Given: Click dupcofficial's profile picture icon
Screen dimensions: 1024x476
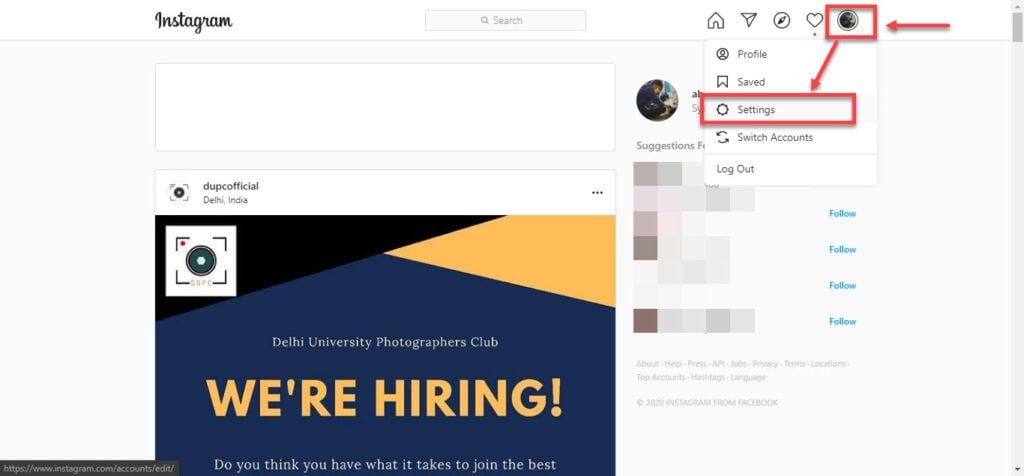Looking at the screenshot, I should click(x=179, y=193).
